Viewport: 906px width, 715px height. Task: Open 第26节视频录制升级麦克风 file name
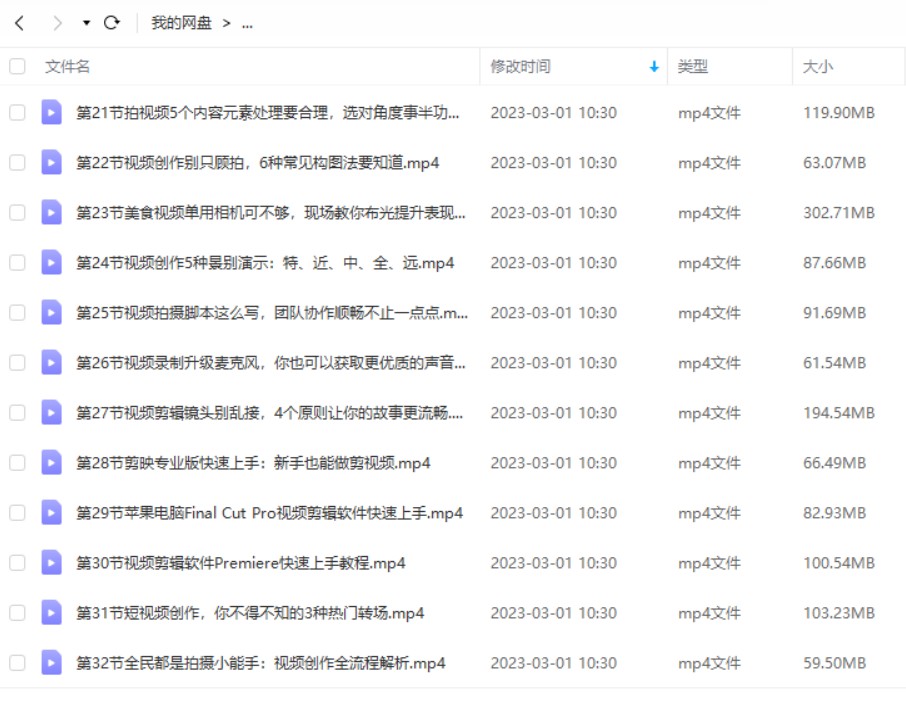270,363
